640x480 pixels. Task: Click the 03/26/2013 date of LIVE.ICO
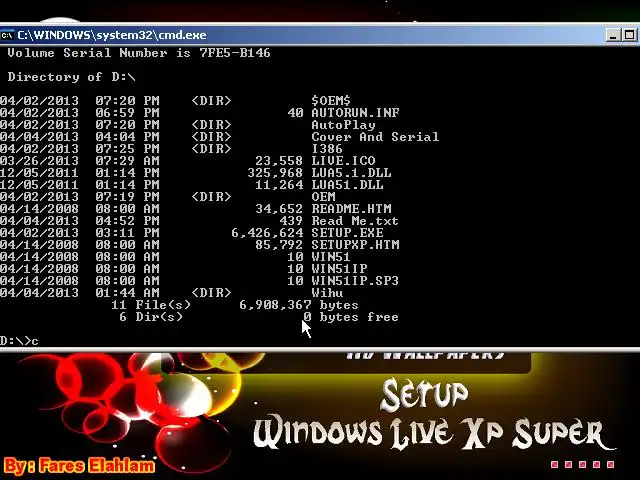pyautogui.click(x=39, y=161)
